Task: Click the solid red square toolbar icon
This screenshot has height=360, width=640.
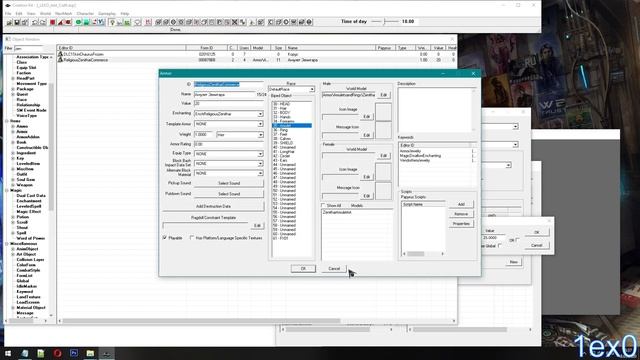Action: (53, 22)
